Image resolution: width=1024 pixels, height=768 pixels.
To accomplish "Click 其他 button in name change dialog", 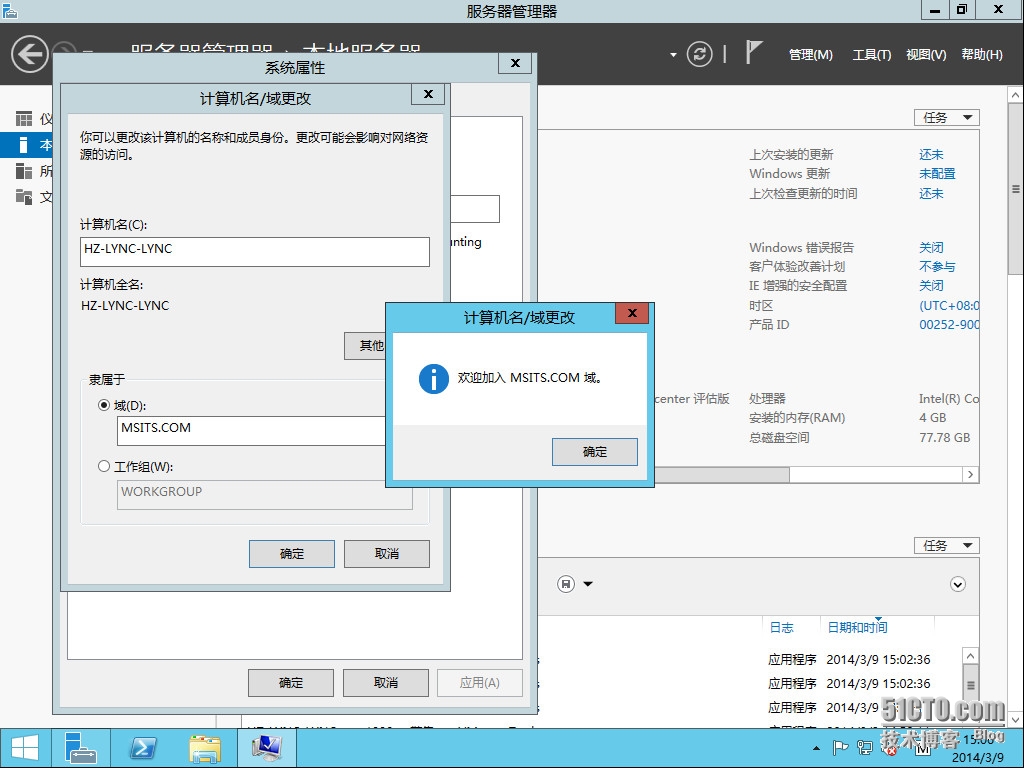I will [x=365, y=345].
